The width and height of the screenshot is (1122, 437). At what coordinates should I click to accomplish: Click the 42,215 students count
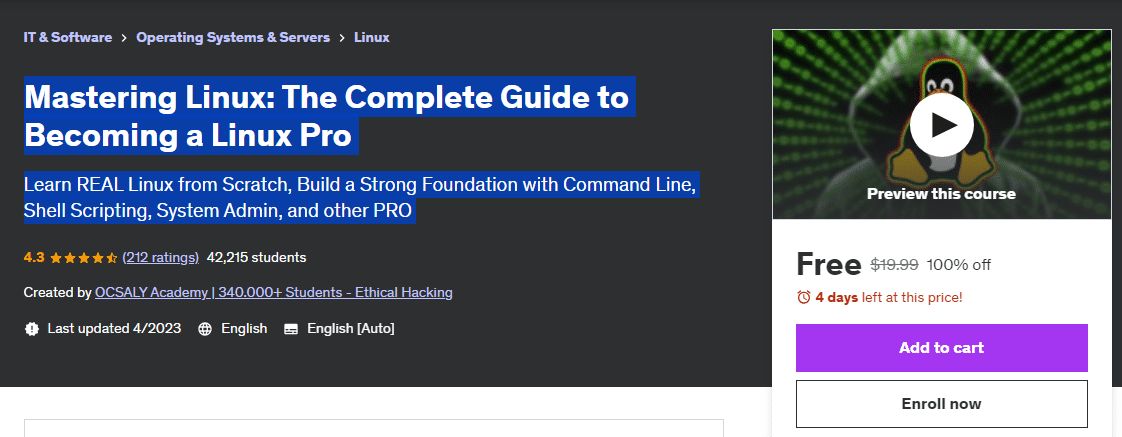256,258
